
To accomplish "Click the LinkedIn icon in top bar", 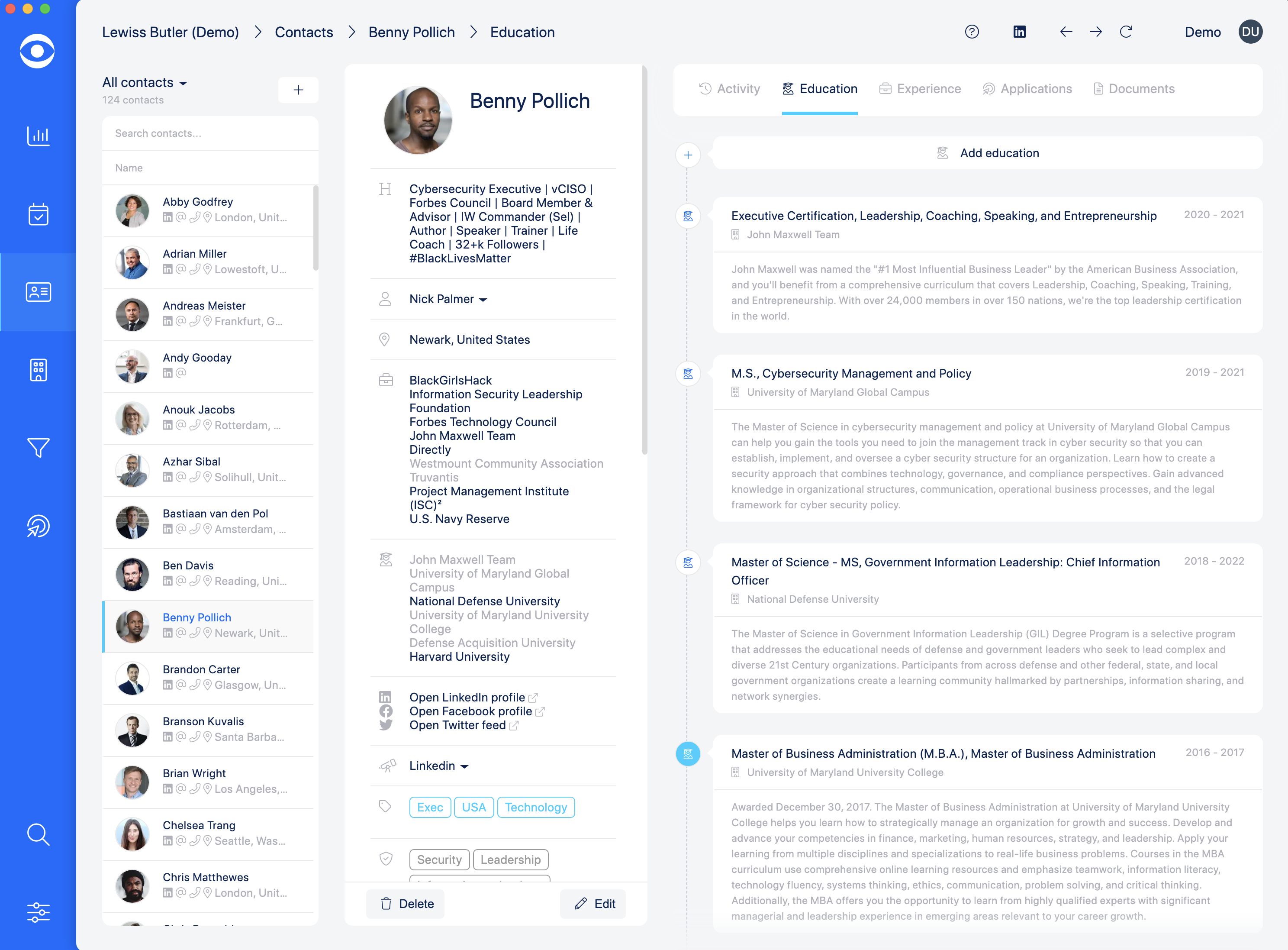I will point(1019,32).
